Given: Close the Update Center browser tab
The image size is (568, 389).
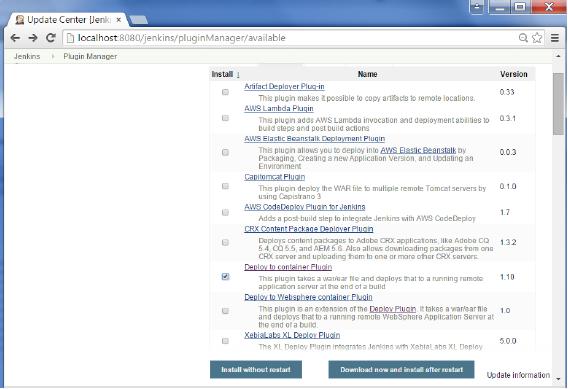Looking at the screenshot, I should click(118, 20).
